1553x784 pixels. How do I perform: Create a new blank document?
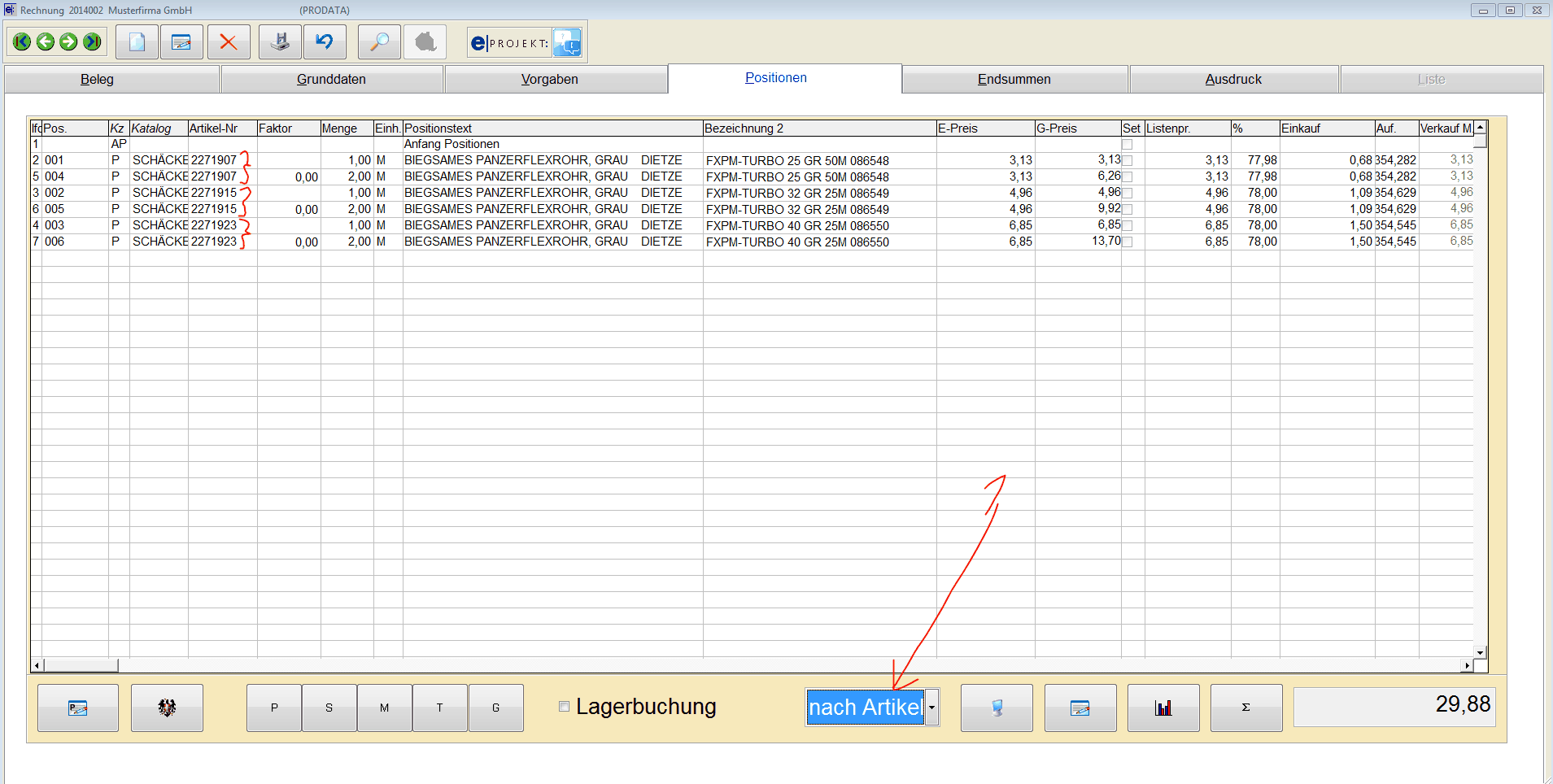pos(137,42)
